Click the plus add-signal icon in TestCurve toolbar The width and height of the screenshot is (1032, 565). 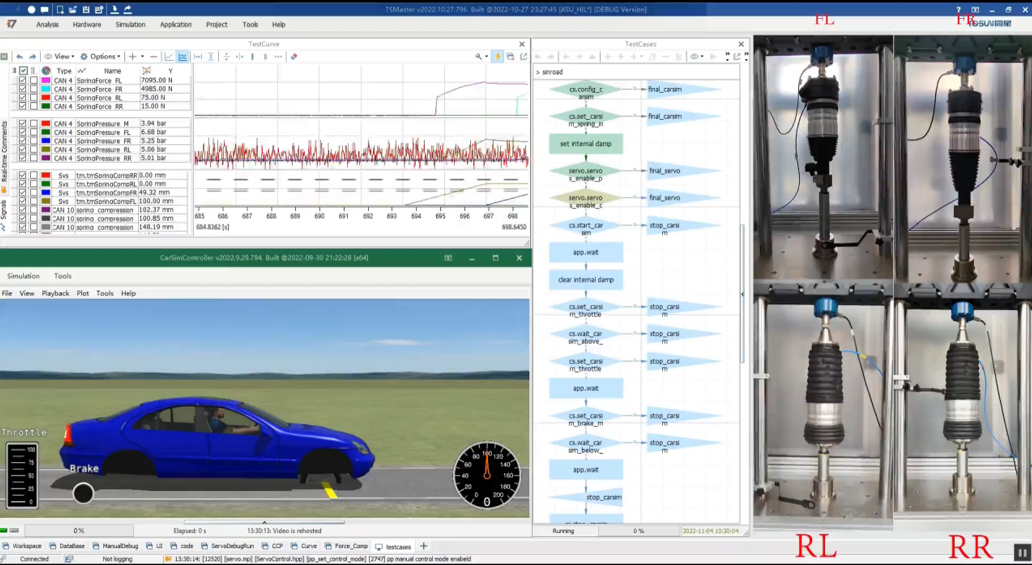pyautogui.click(x=131, y=57)
